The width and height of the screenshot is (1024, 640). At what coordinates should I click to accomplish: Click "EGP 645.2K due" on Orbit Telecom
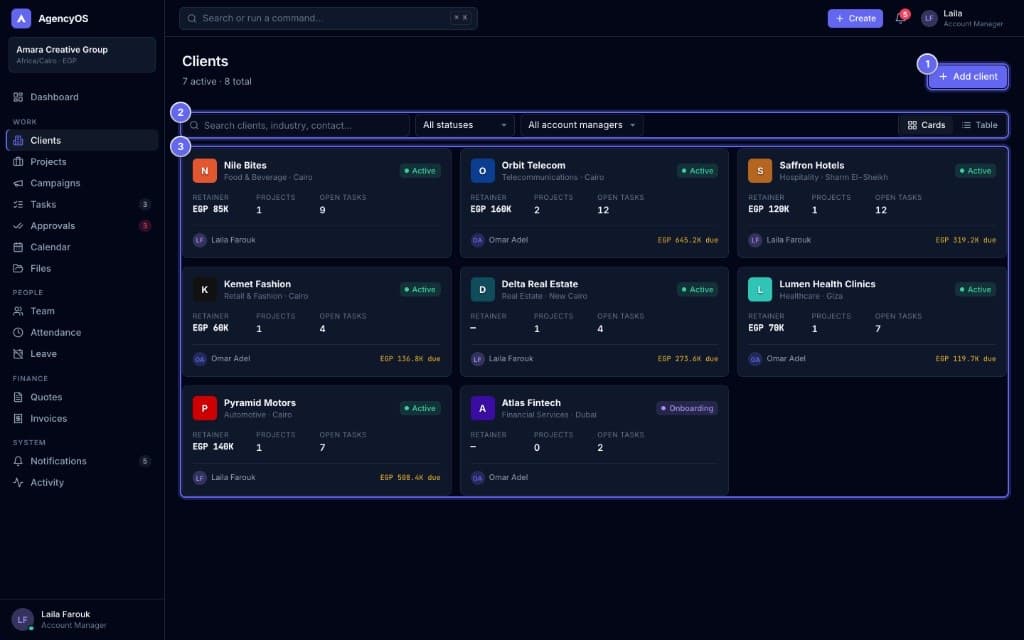[688, 240]
